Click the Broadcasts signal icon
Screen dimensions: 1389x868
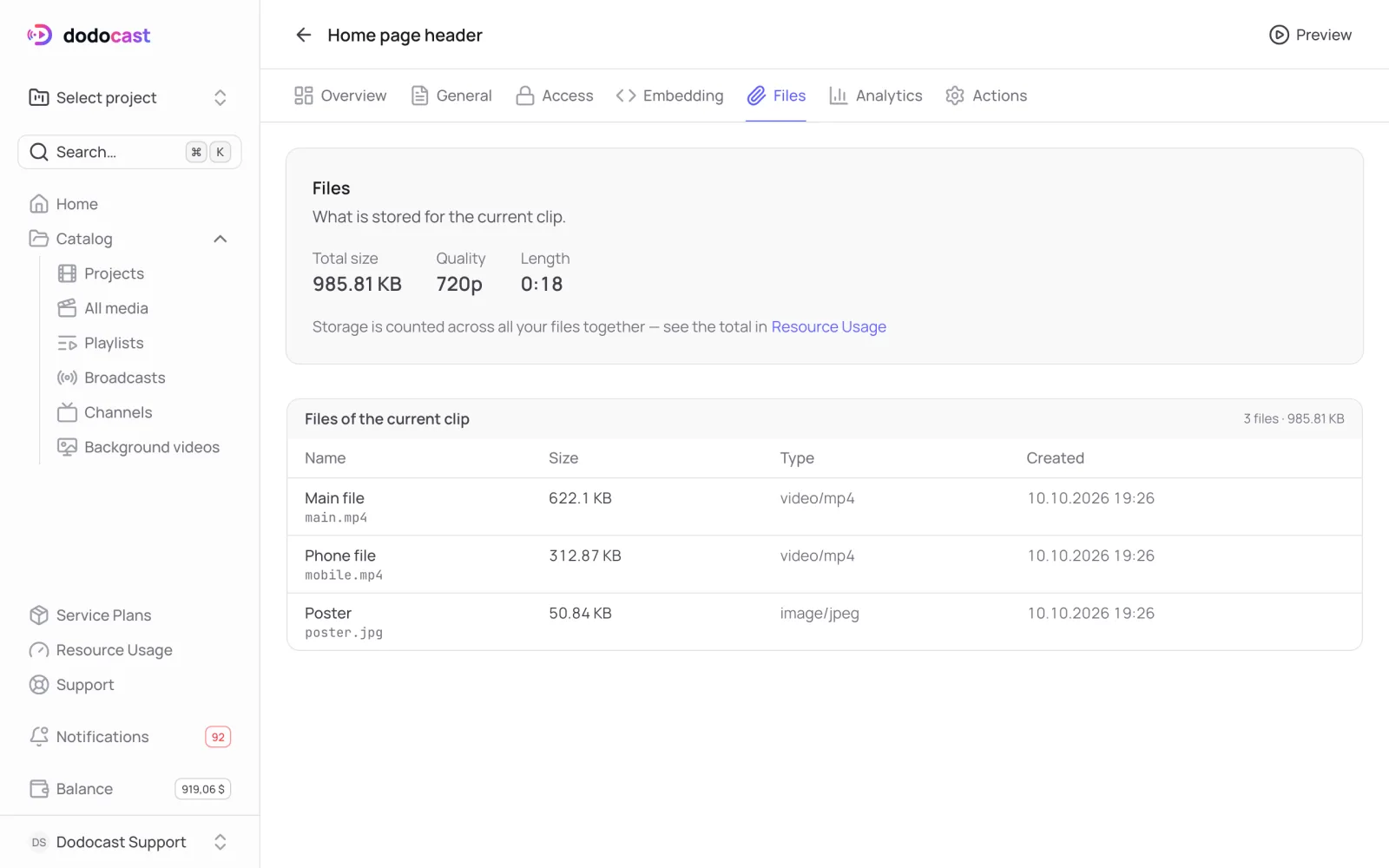click(x=67, y=378)
